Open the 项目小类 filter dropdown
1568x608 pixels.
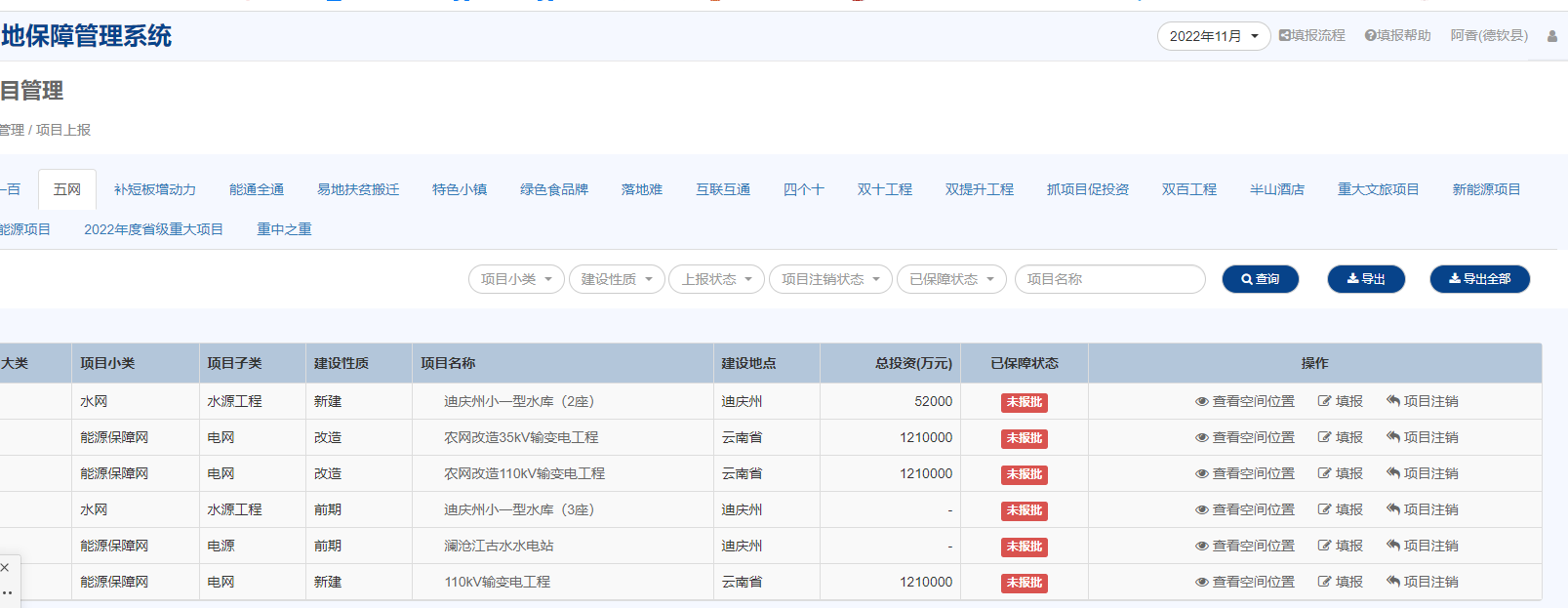(516, 279)
